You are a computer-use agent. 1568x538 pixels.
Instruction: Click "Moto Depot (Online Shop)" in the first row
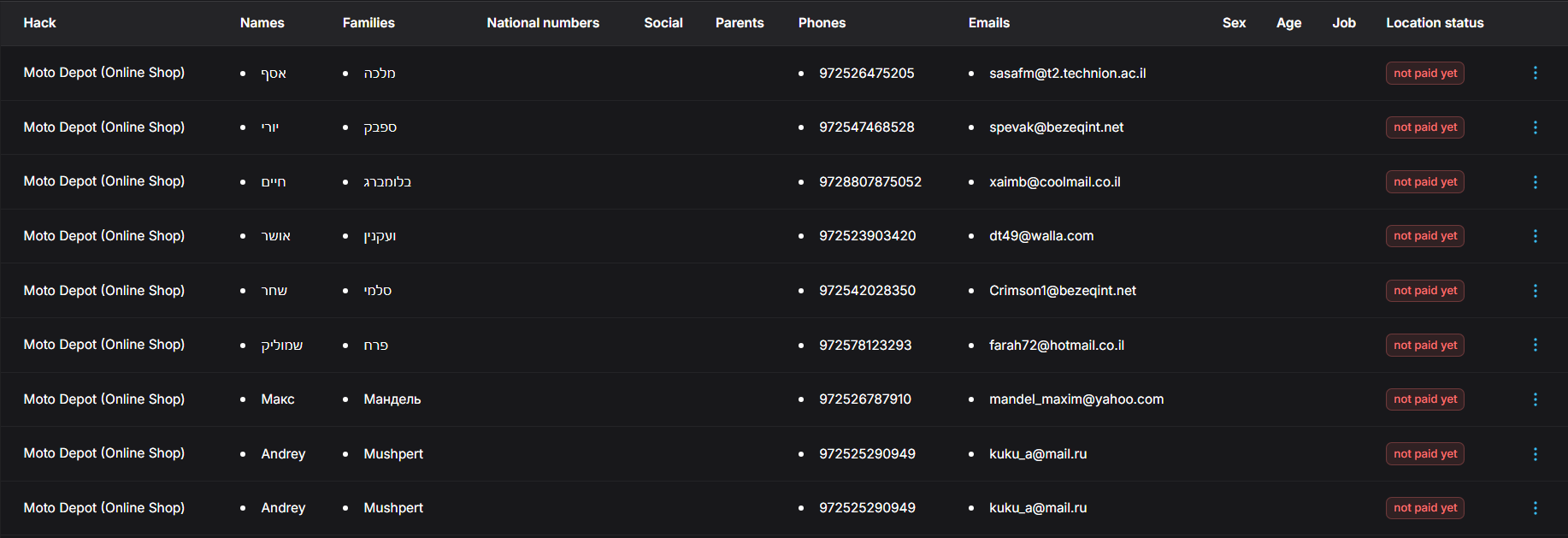(x=104, y=73)
